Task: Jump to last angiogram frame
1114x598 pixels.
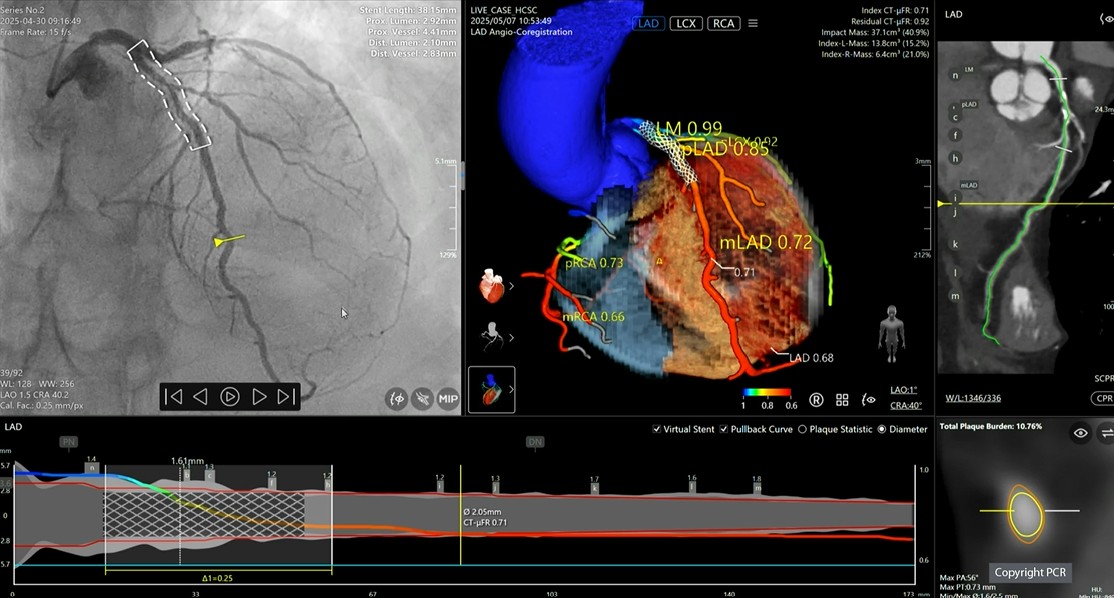Action: pyautogui.click(x=286, y=397)
